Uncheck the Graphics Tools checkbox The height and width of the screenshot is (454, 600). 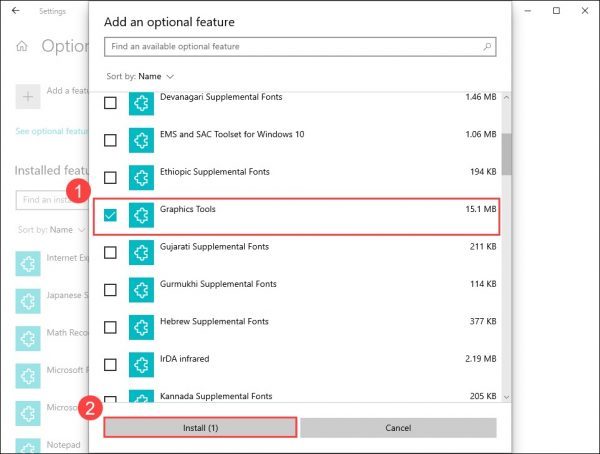(110, 215)
